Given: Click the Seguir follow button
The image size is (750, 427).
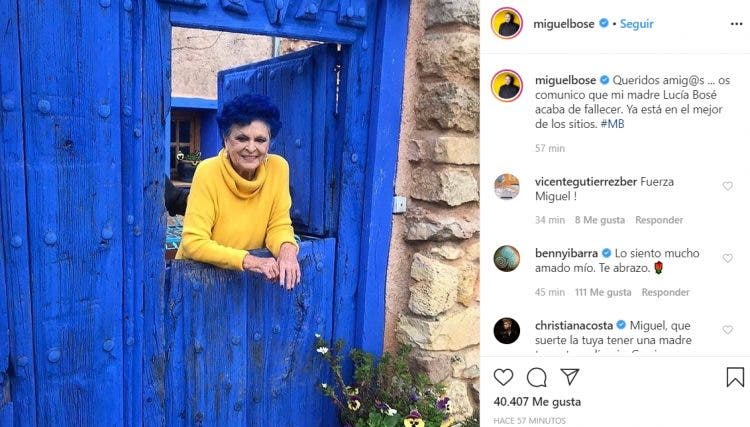Looking at the screenshot, I should [637, 23].
